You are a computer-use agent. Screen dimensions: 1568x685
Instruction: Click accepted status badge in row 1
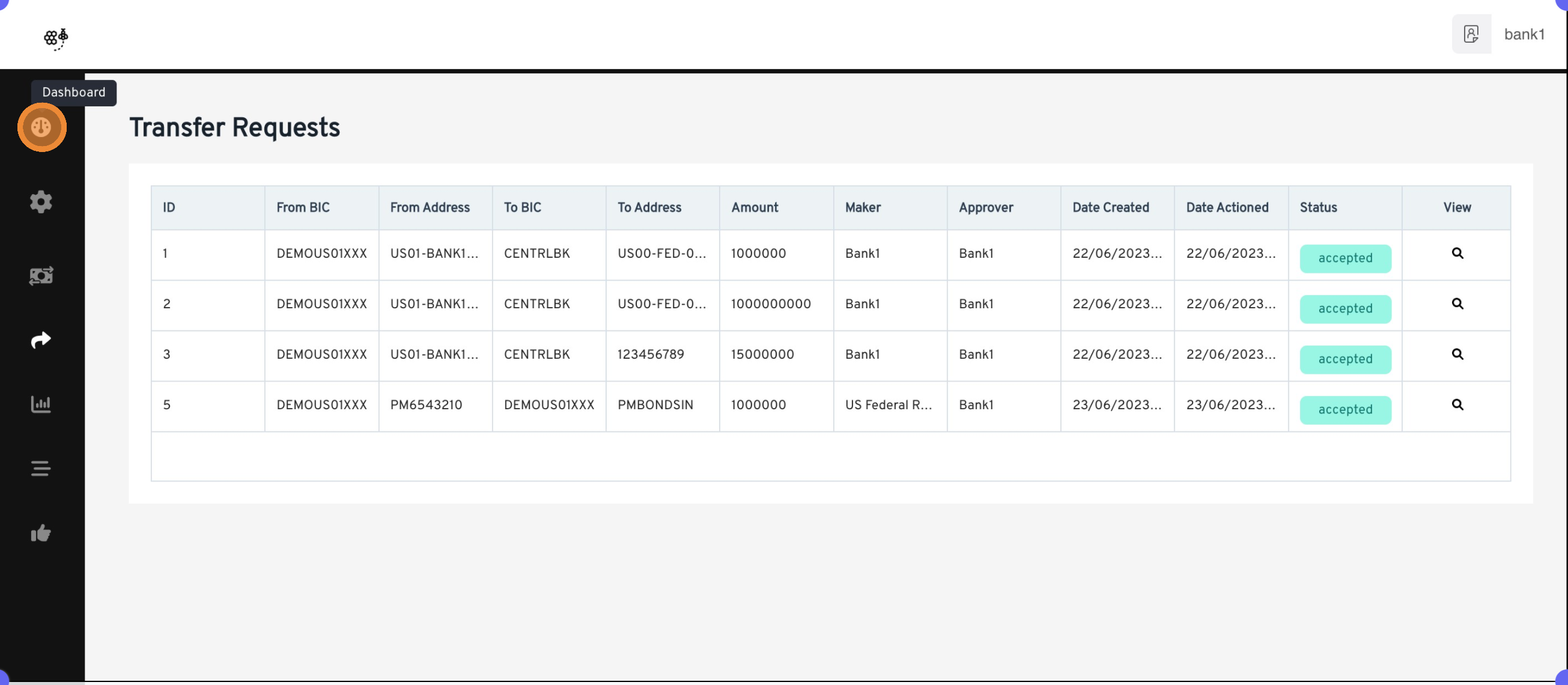1345,258
